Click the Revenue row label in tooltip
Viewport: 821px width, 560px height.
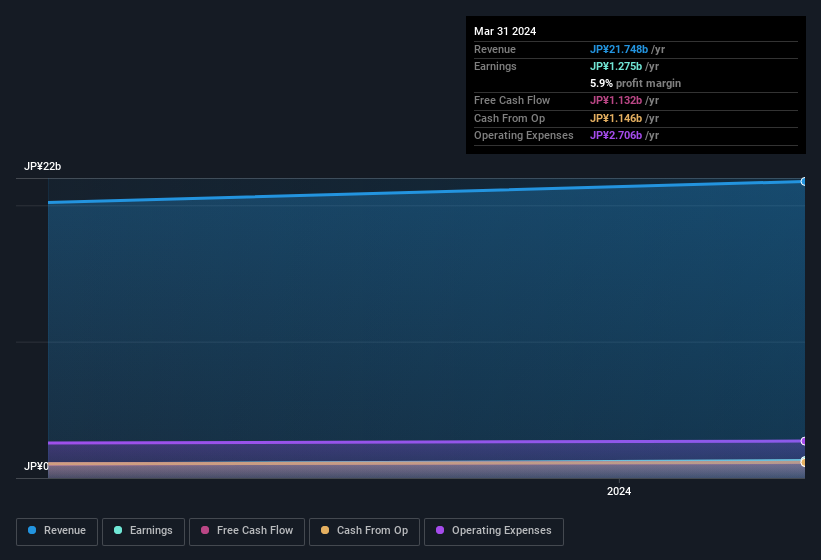pyautogui.click(x=495, y=49)
